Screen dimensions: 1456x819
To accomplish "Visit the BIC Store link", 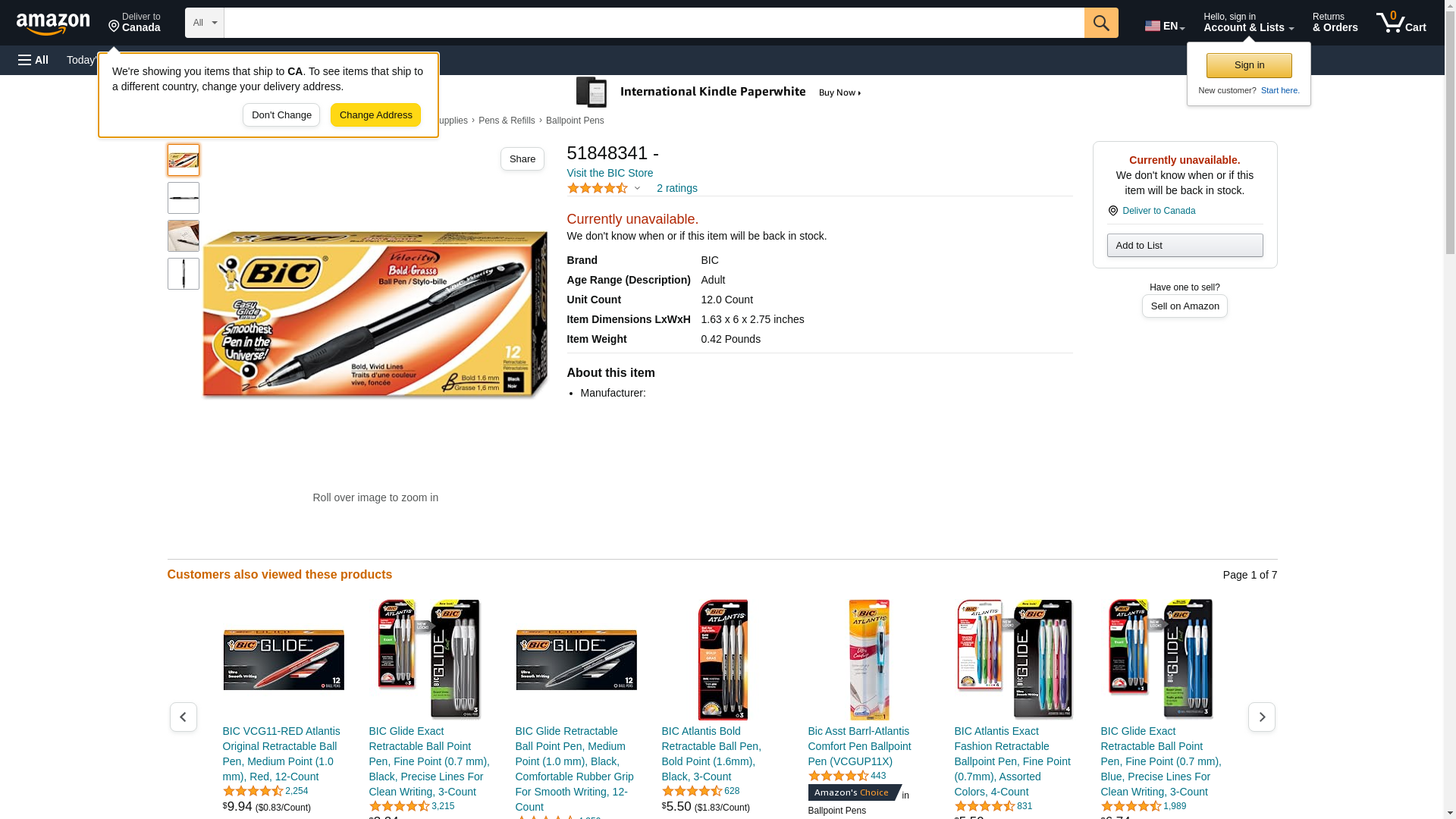I will [610, 173].
